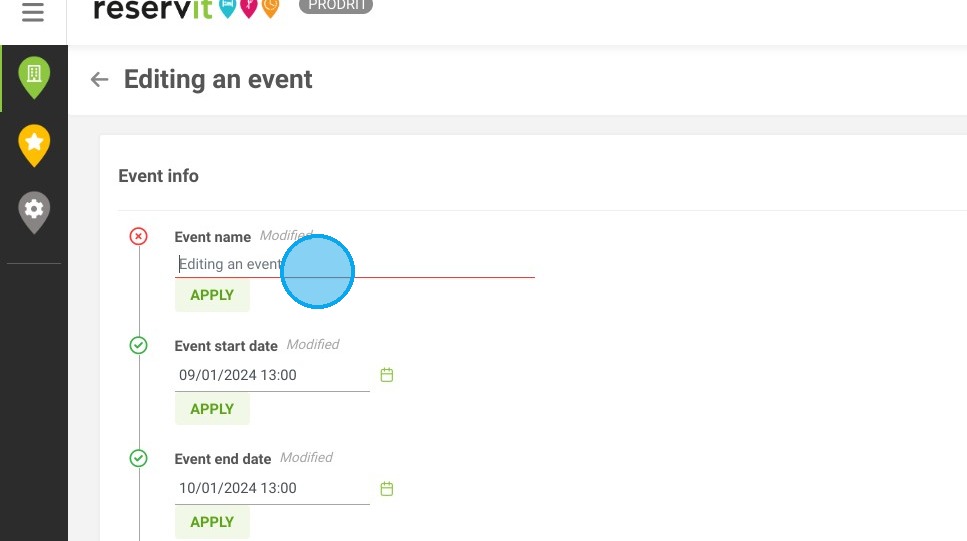967x541 pixels.
Task: Open the gray gear settings pin
Action: [x=34, y=213]
